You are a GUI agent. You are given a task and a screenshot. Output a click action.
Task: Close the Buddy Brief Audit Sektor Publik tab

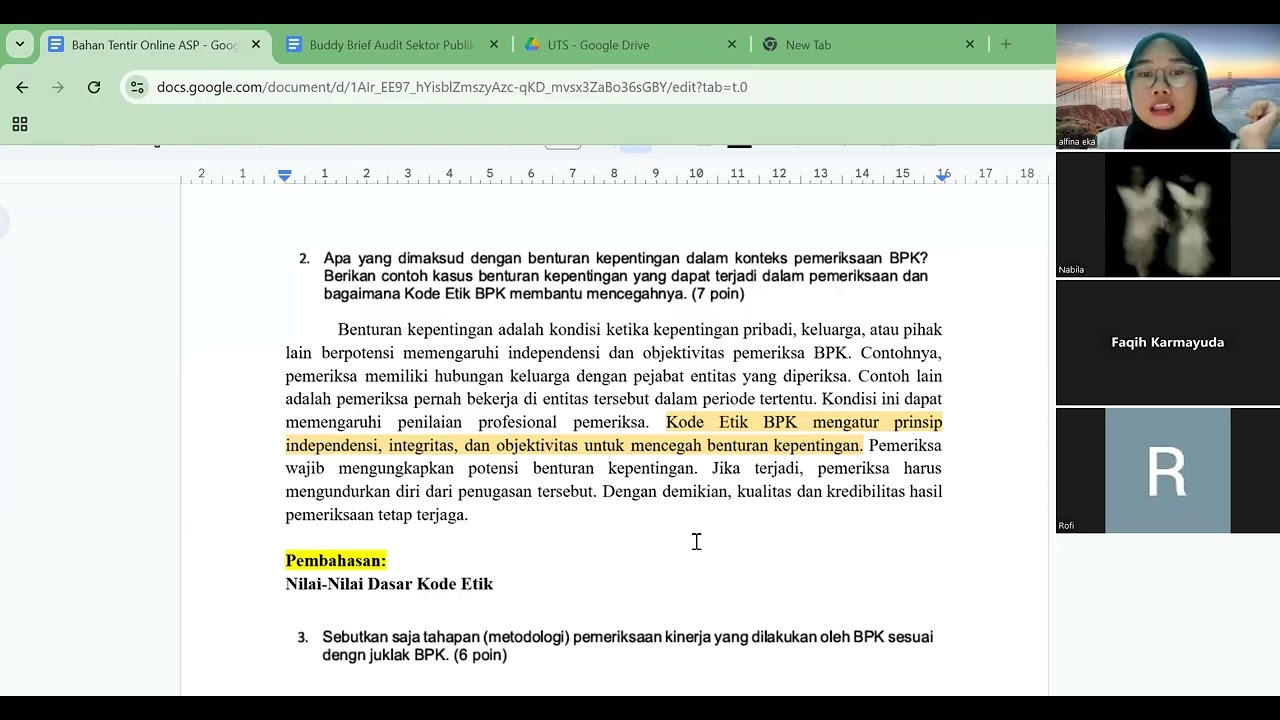(x=494, y=45)
